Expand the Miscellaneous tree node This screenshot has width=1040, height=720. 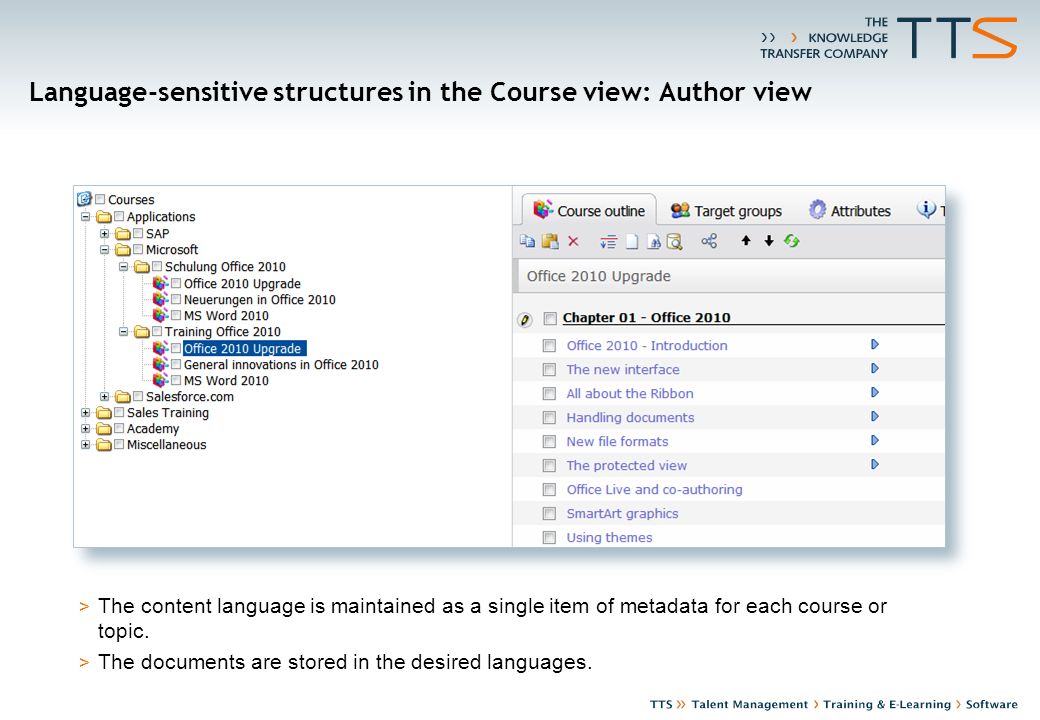(86, 445)
